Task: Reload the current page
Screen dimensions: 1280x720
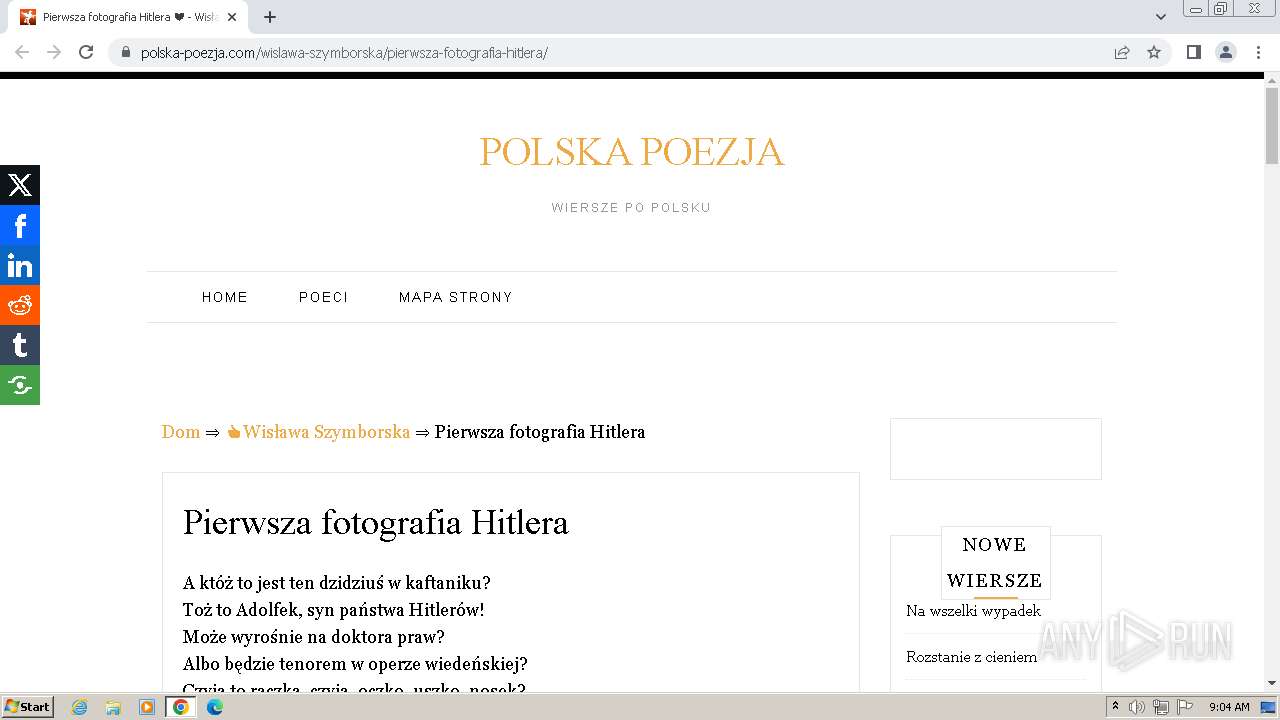Action: 86,52
